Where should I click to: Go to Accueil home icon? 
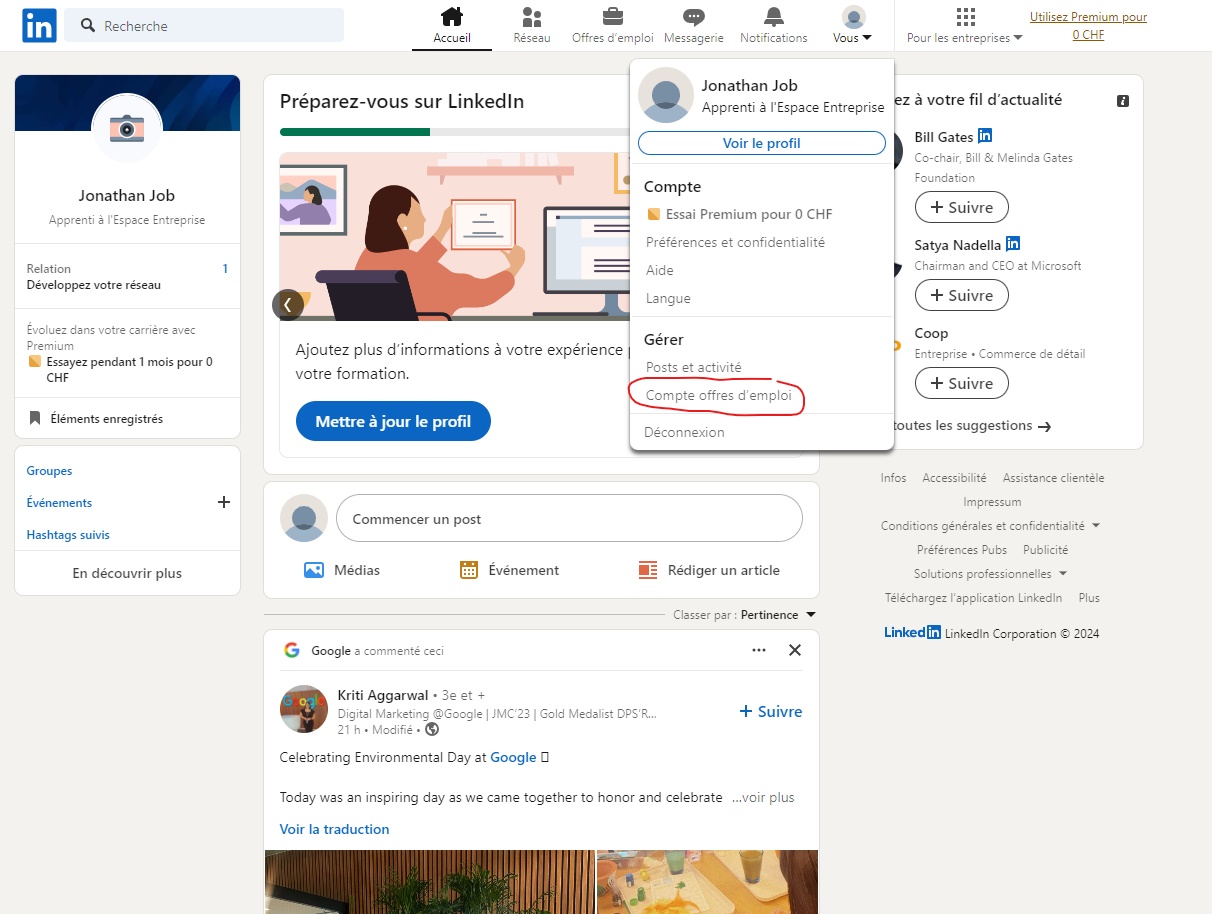[452, 17]
